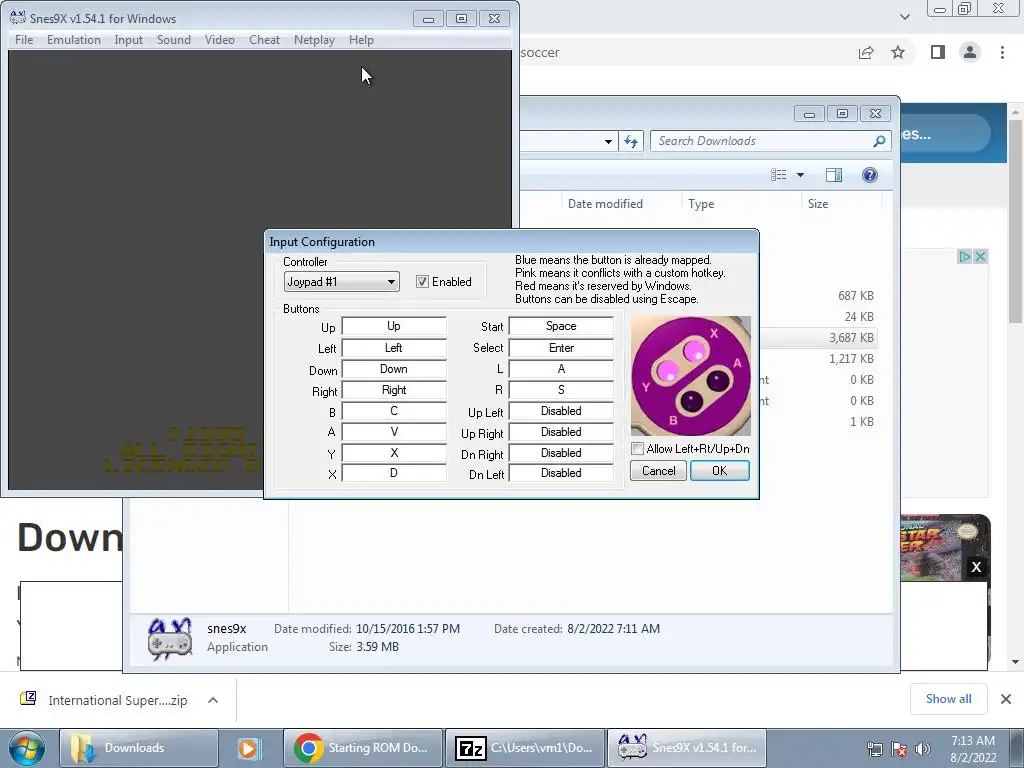Bookmark this page with the star icon
This screenshot has height=768, width=1024.
point(898,52)
